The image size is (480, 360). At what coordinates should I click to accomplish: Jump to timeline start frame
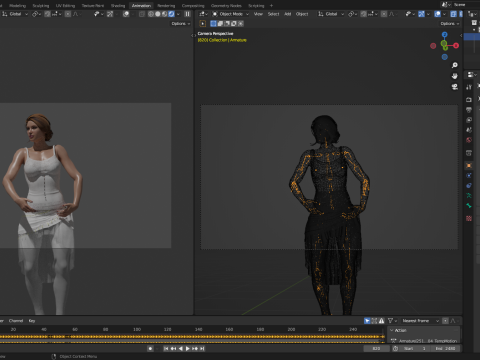[x=166, y=348]
